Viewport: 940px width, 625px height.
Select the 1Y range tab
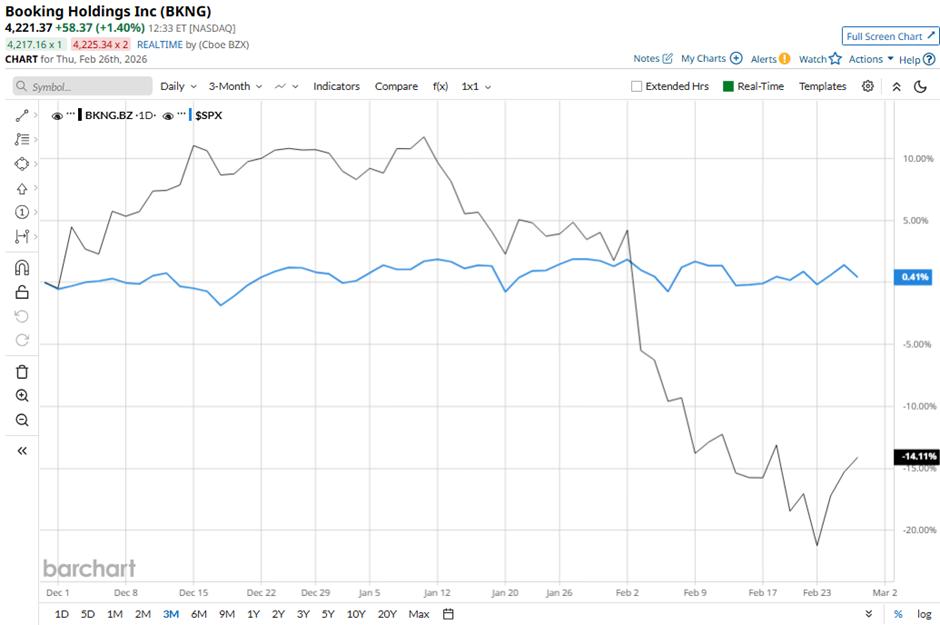tap(254, 614)
